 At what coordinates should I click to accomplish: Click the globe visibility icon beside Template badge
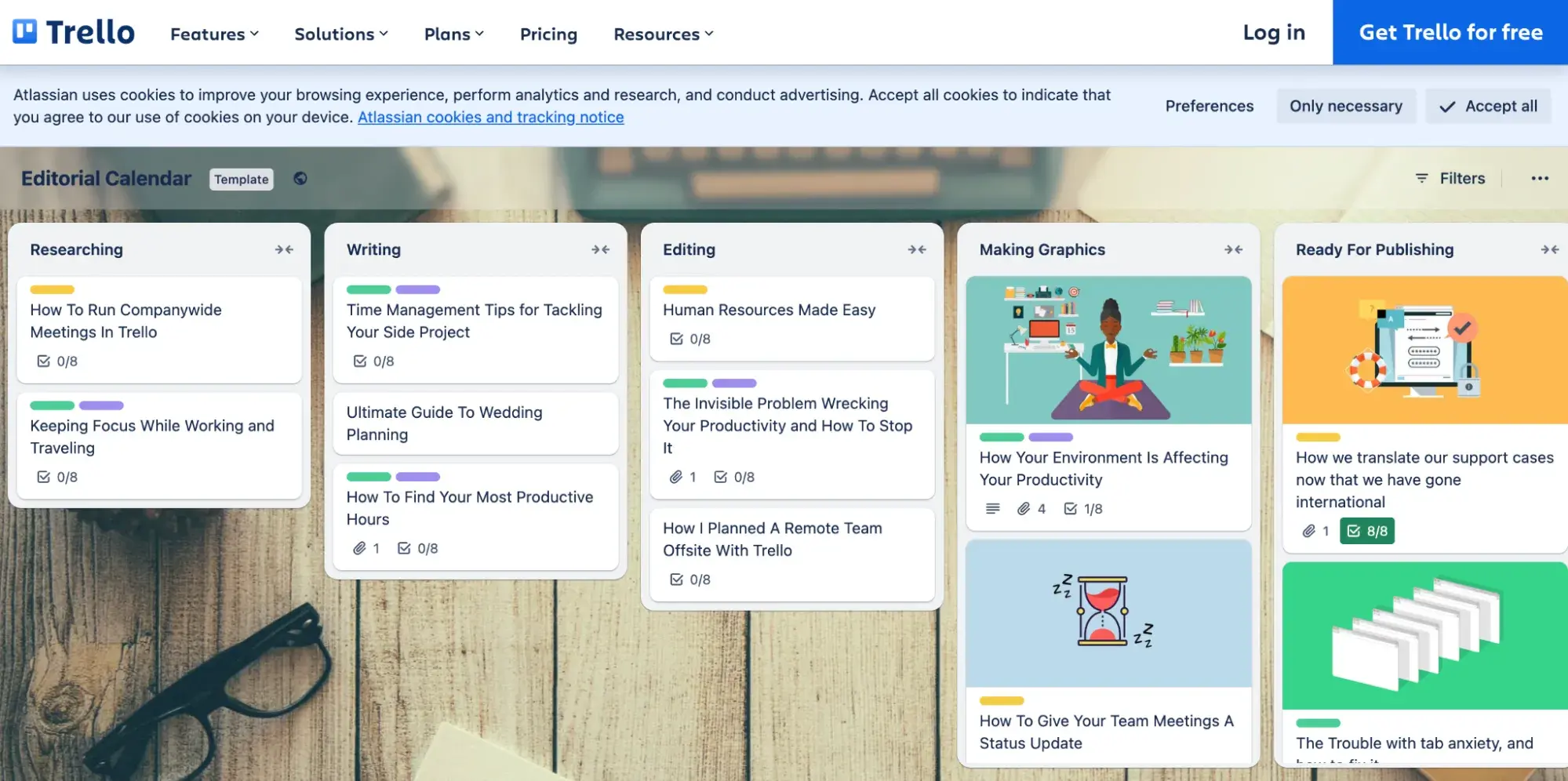[x=300, y=179]
